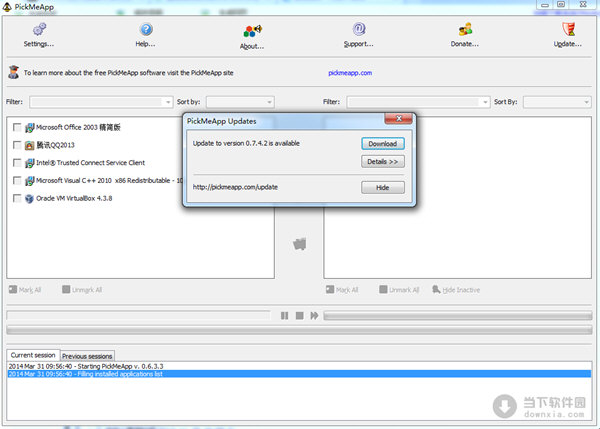Screen dimensions: 600x429
Task: Select the Current session tab
Action: point(32,355)
